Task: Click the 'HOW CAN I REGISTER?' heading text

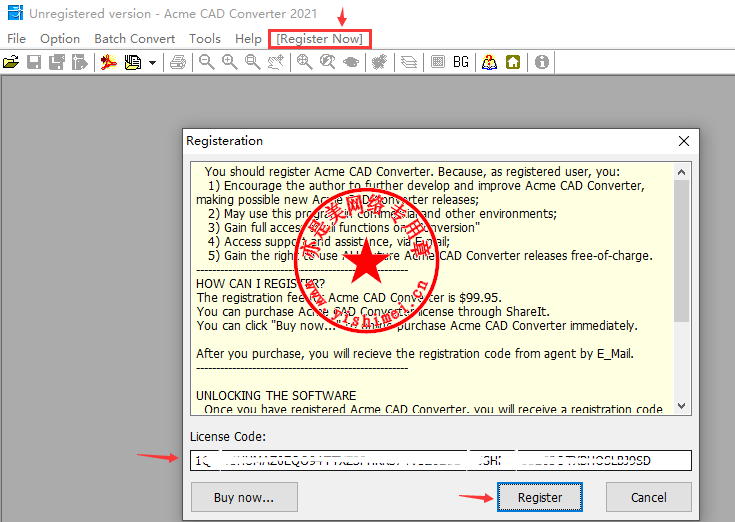Action: [x=260, y=283]
